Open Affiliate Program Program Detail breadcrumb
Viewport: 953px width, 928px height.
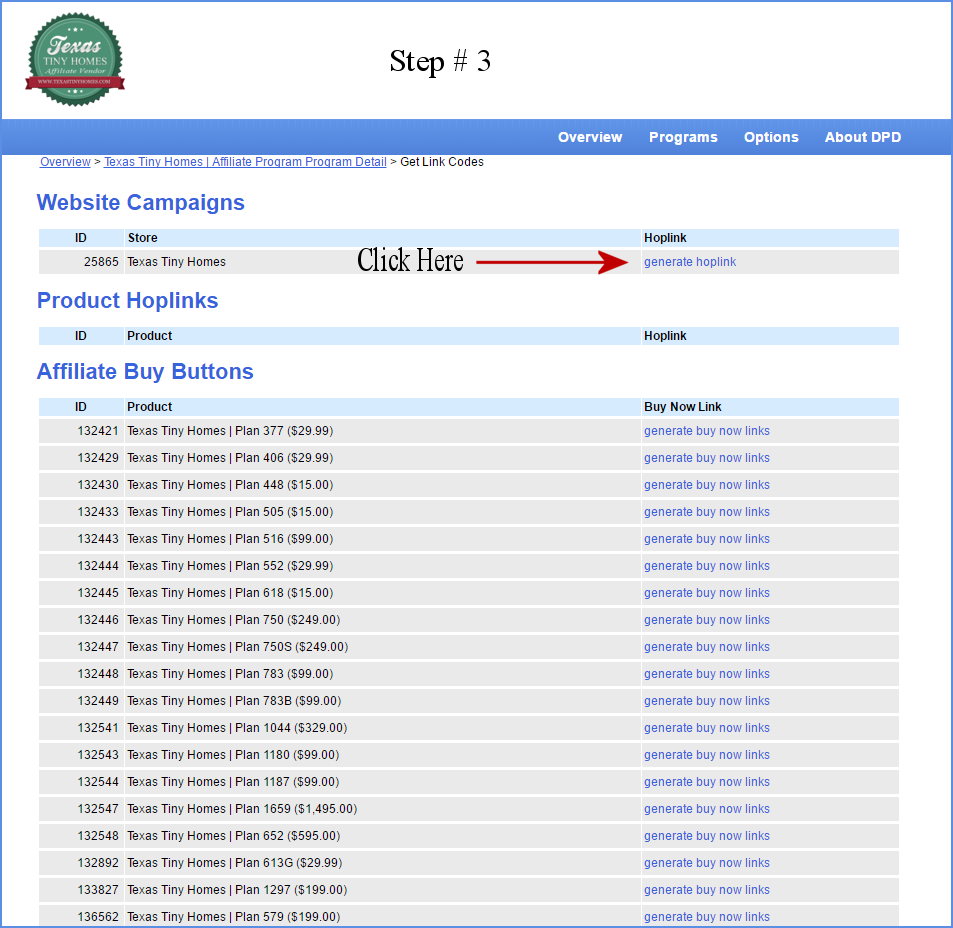point(245,162)
